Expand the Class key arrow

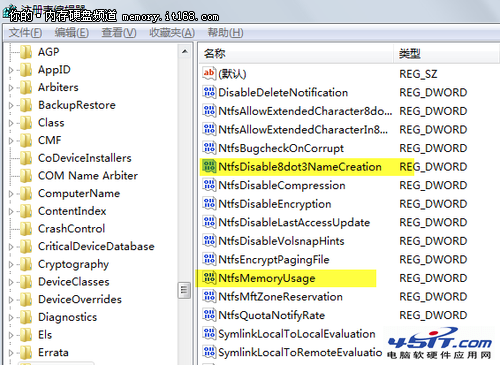tap(11, 123)
